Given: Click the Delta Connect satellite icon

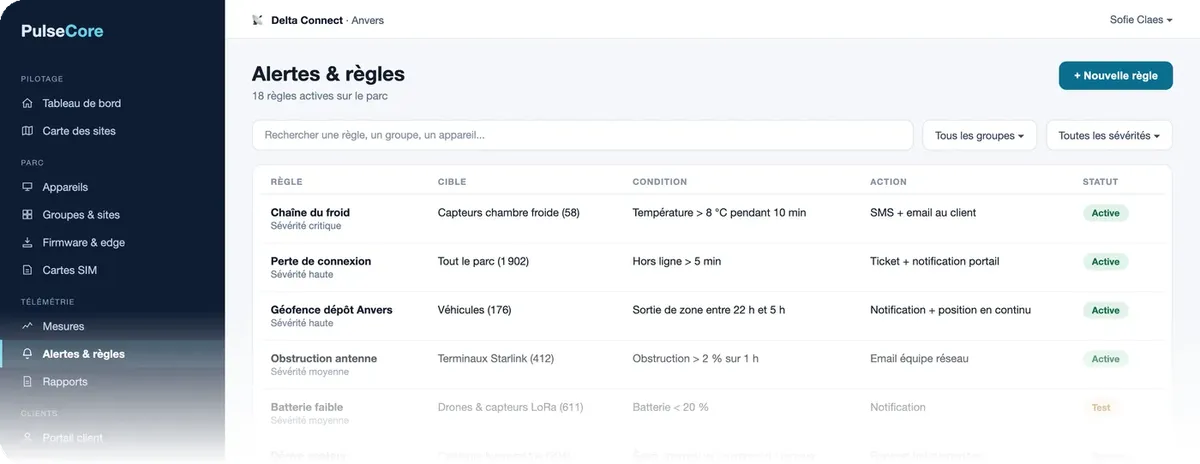Looking at the screenshot, I should pyautogui.click(x=258, y=20).
